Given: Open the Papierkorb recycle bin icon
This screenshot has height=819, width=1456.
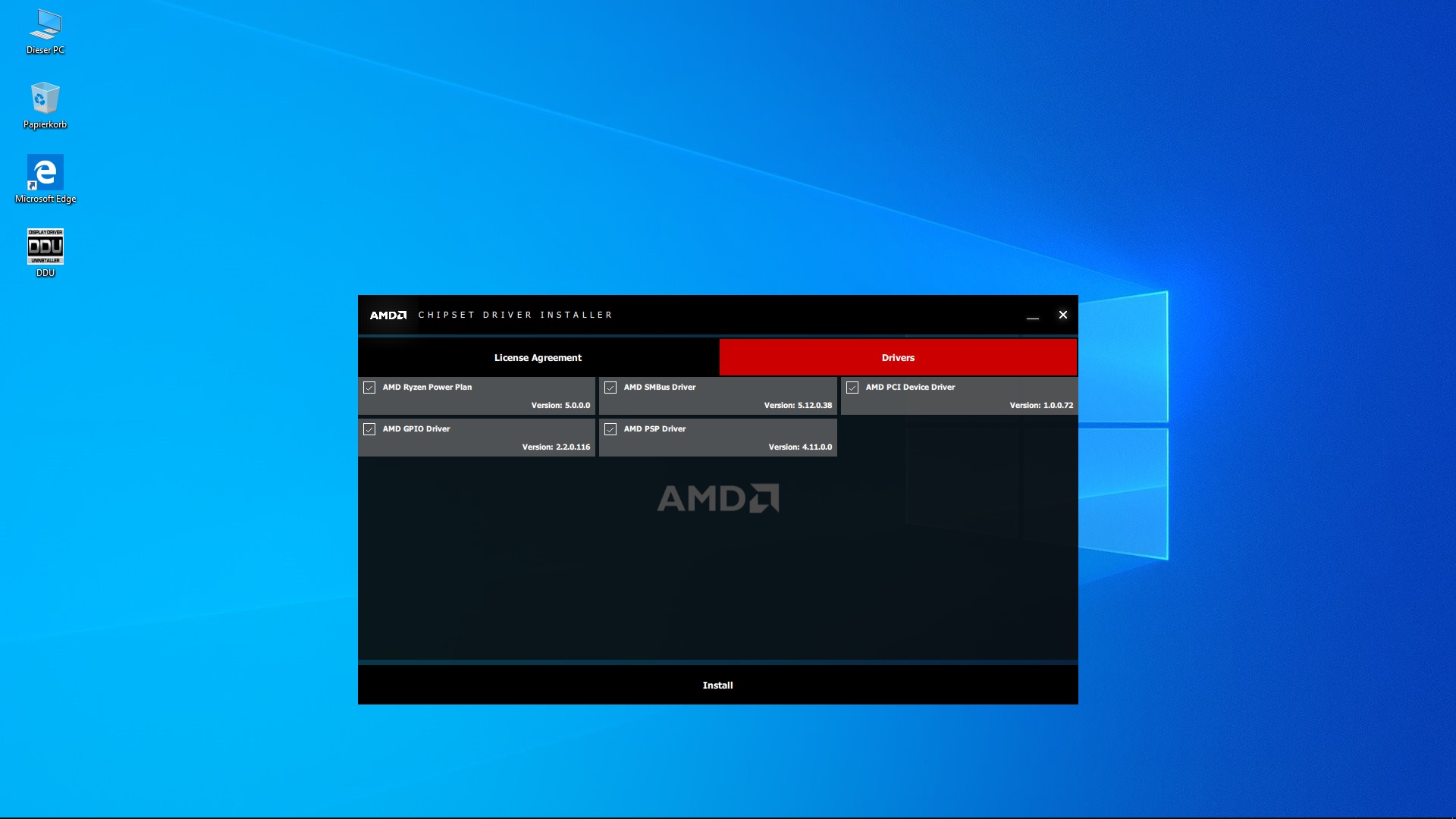Looking at the screenshot, I should pyautogui.click(x=45, y=99).
